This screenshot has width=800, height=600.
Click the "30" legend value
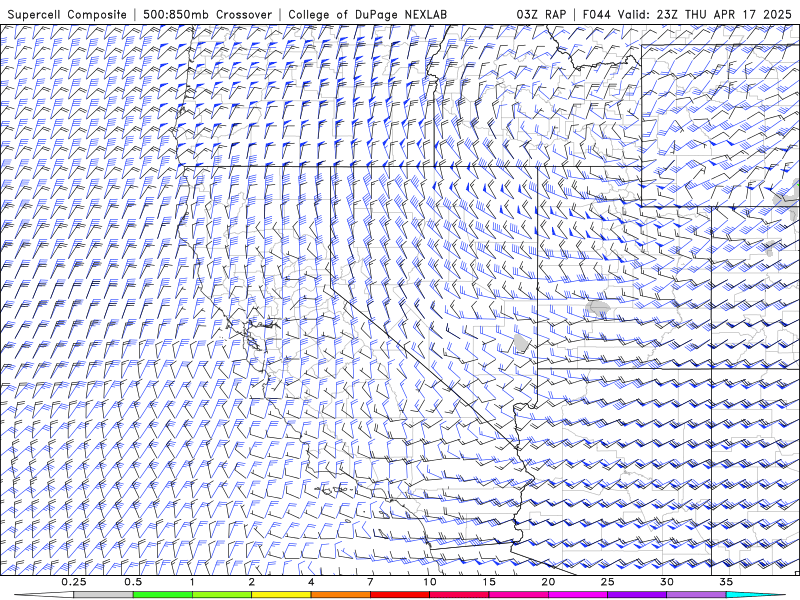click(x=666, y=582)
